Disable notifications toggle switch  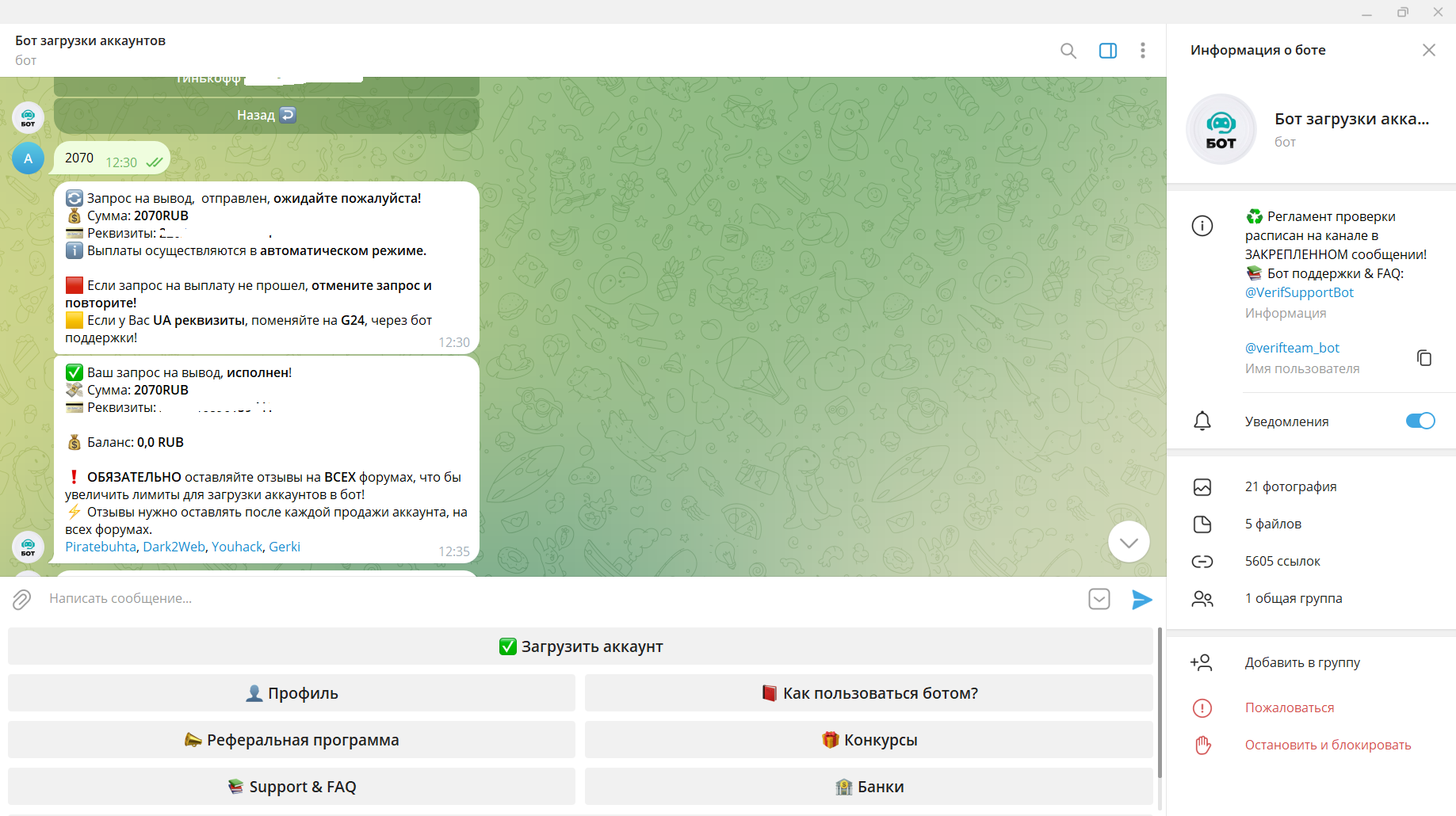pyautogui.click(x=1420, y=421)
